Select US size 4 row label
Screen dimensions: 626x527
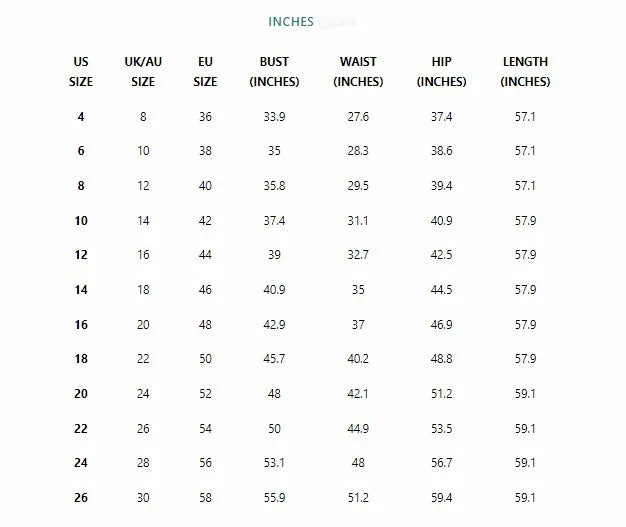(81, 117)
